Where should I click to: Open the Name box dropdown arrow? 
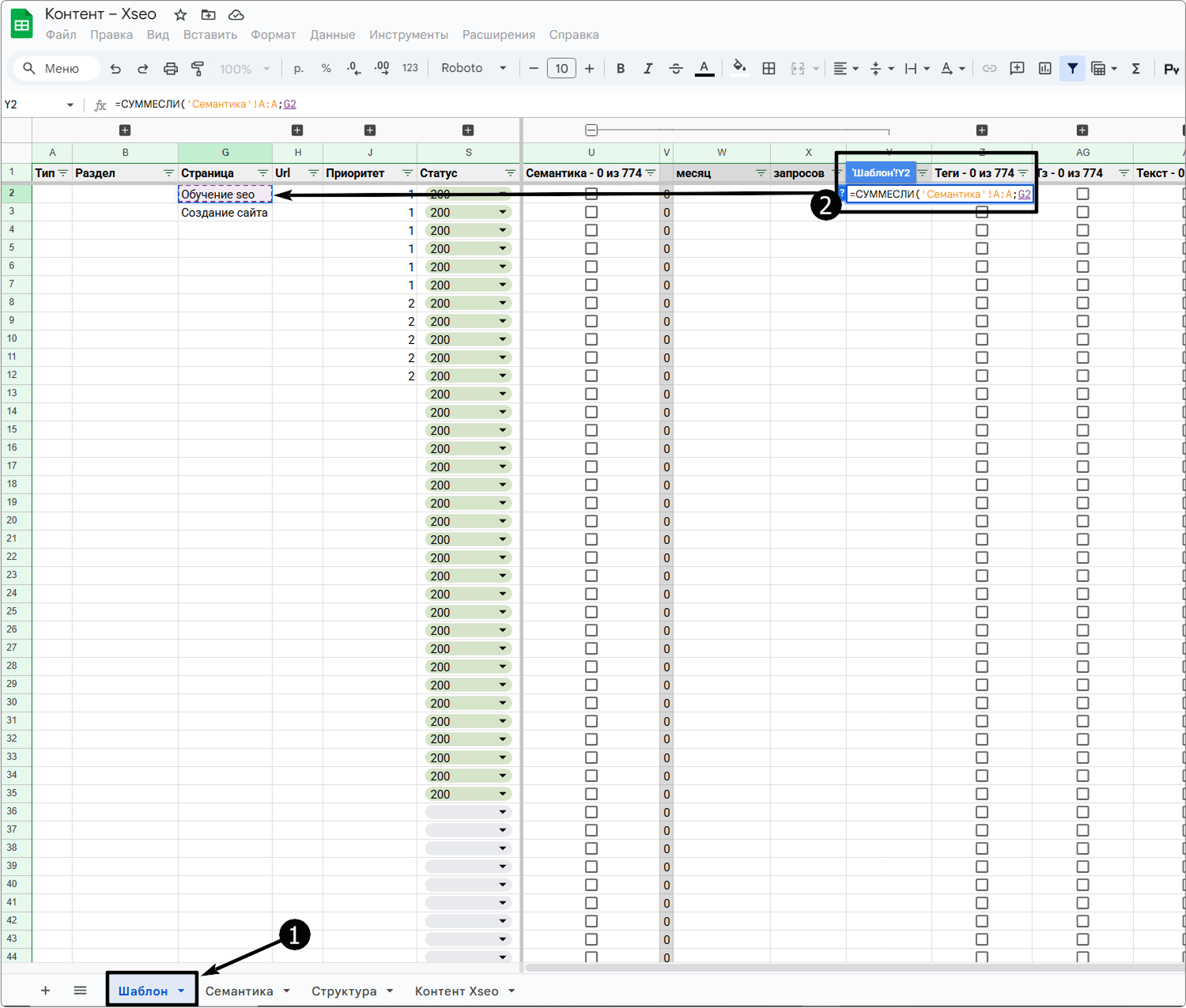click(x=70, y=104)
